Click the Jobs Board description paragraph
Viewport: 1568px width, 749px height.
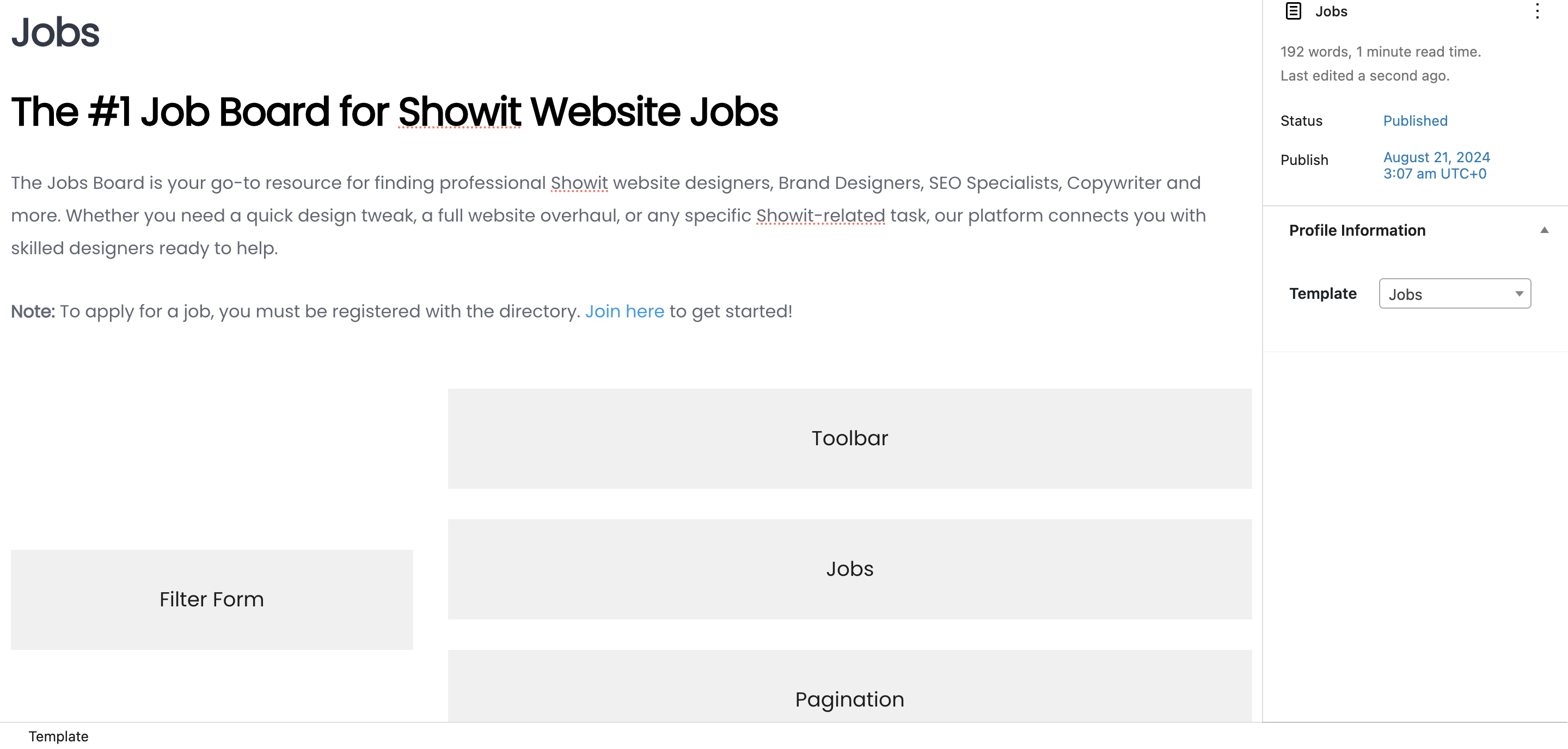coord(609,215)
